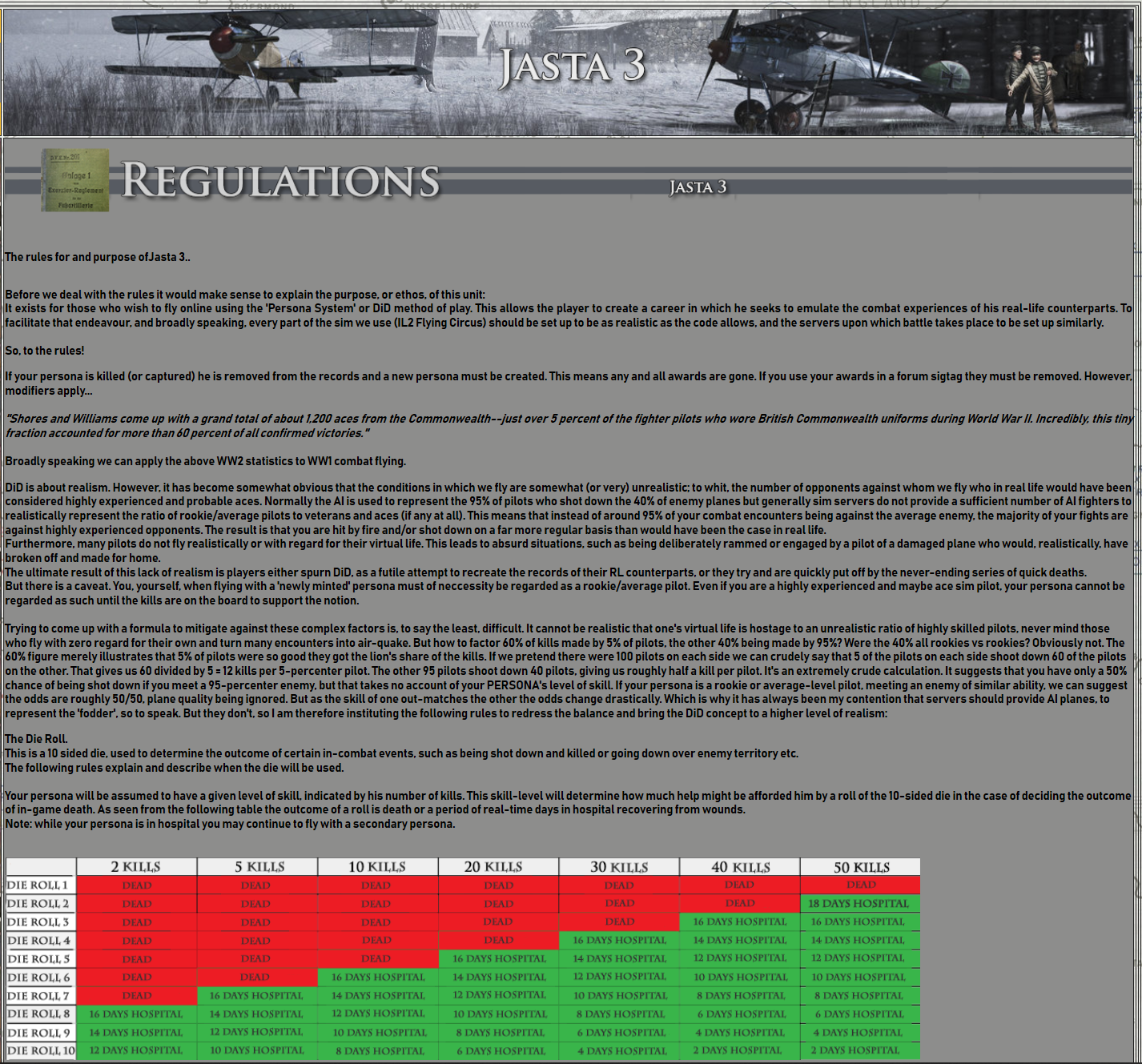This screenshot has height=1064, width=1142.
Task: Click '6 Days Hospital' in Die Roll 10, 20 Kills
Action: coord(499,1050)
